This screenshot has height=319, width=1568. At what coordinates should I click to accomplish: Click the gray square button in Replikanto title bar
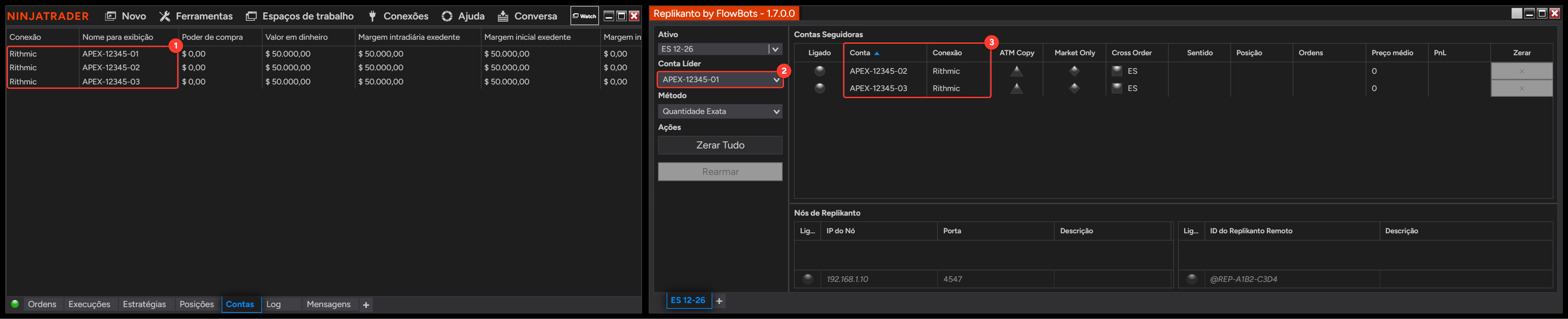[1516, 13]
